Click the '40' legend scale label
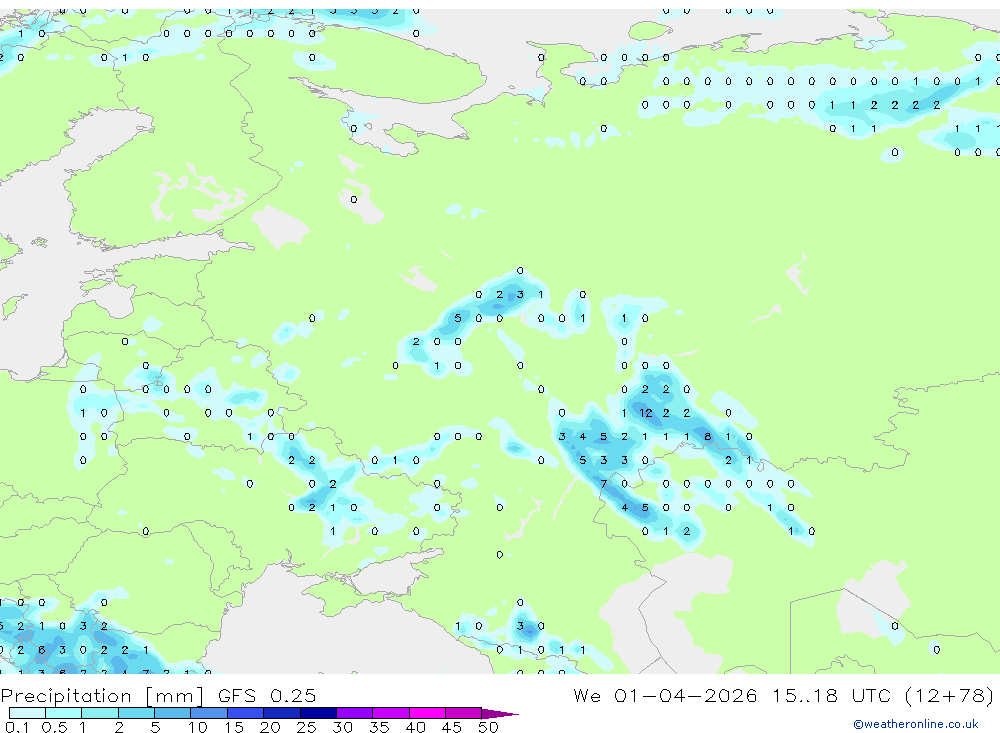The width and height of the screenshot is (1000, 733). click(x=415, y=727)
